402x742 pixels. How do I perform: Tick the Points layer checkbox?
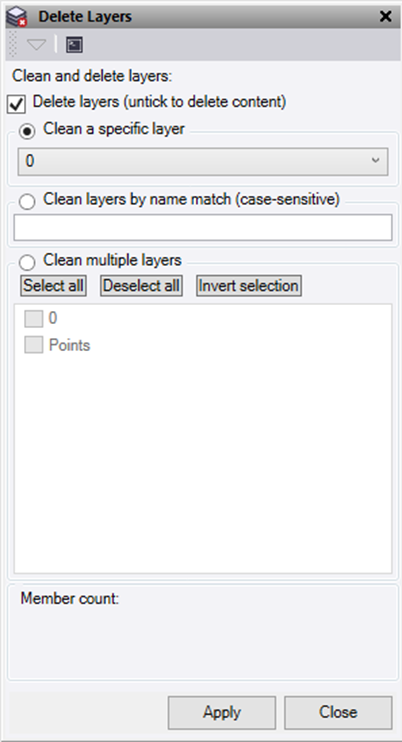pos(34,345)
